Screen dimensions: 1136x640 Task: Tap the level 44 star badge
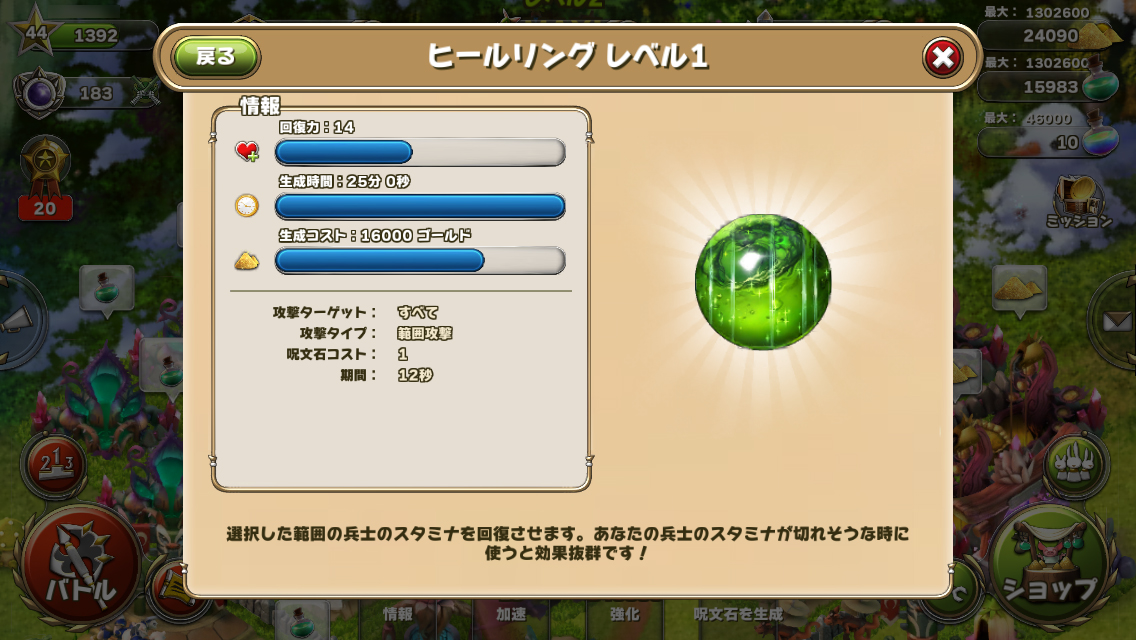[35, 33]
